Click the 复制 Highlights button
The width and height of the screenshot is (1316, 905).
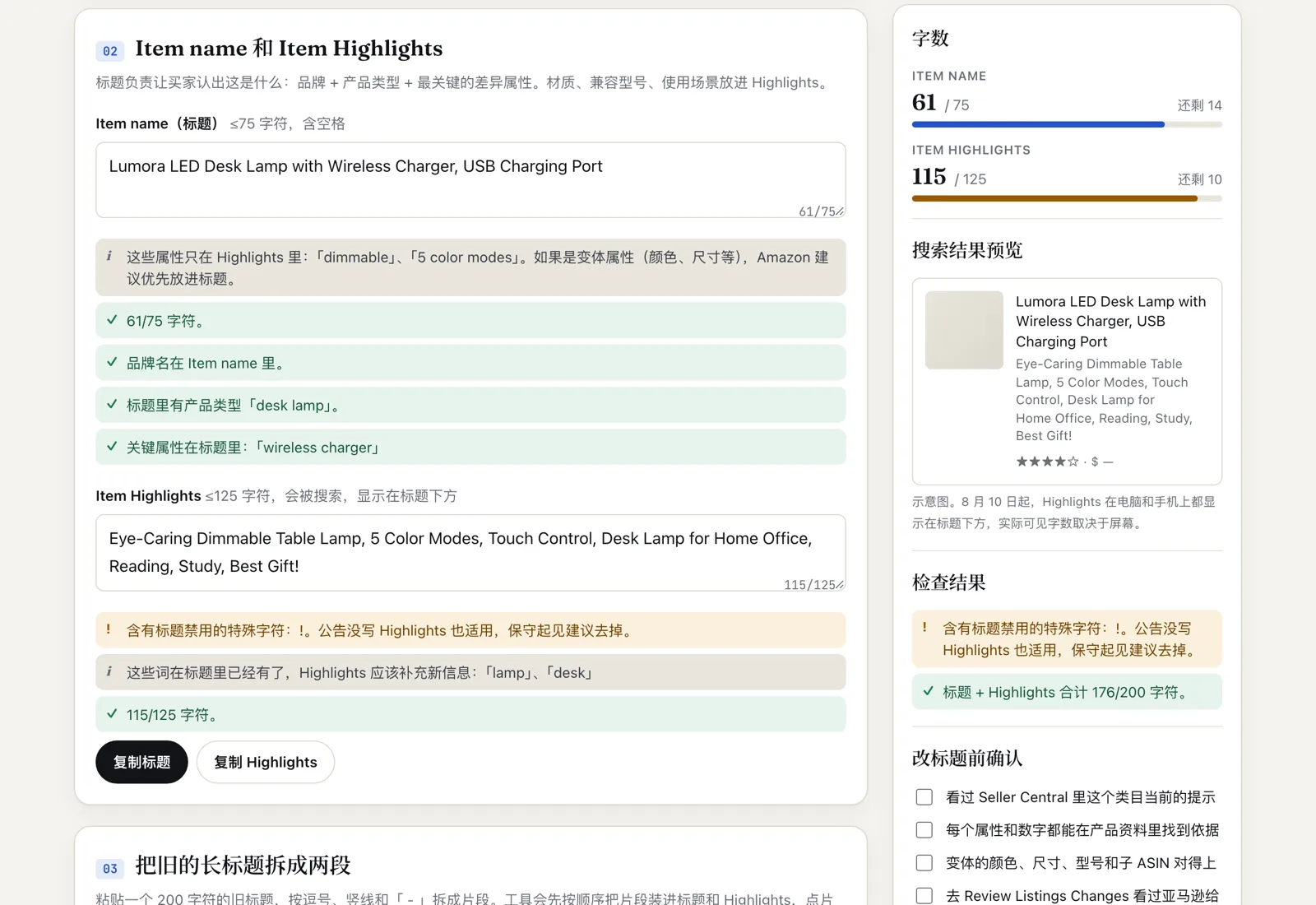pyautogui.click(x=265, y=762)
